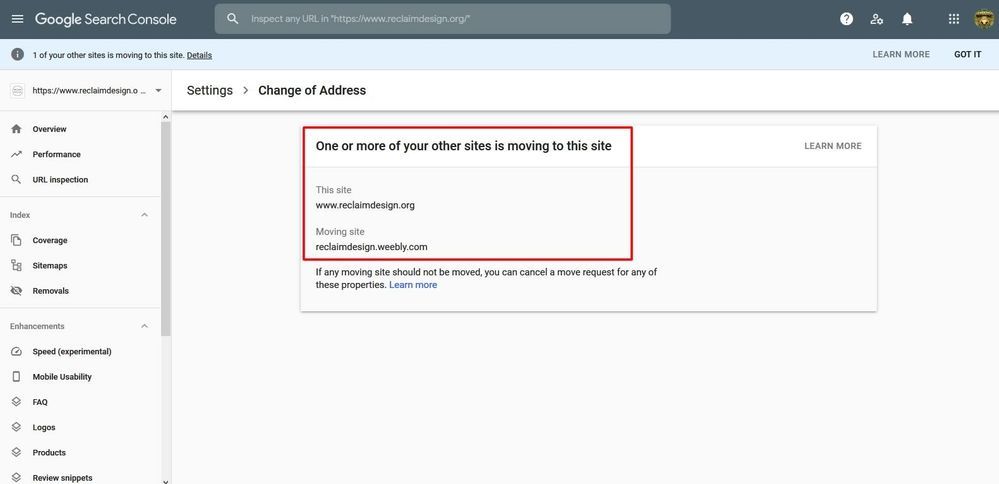Open the FAQ enhancement report
The height and width of the screenshot is (484, 999).
tap(40, 402)
